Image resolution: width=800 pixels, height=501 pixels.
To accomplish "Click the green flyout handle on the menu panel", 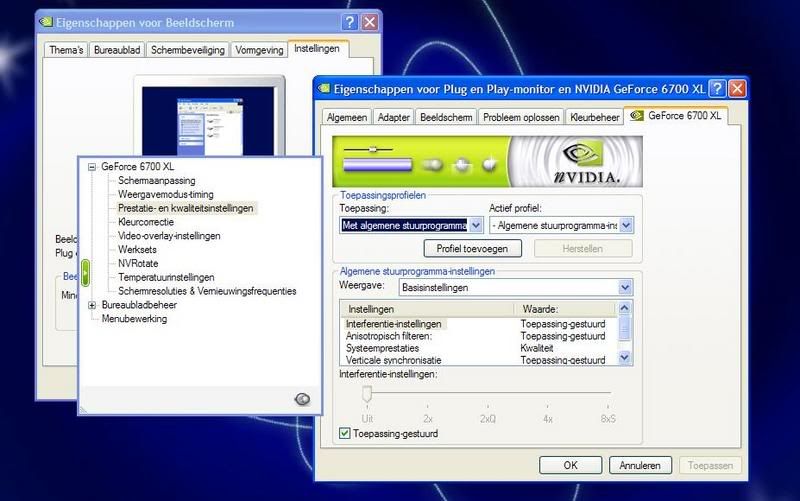I will point(85,272).
